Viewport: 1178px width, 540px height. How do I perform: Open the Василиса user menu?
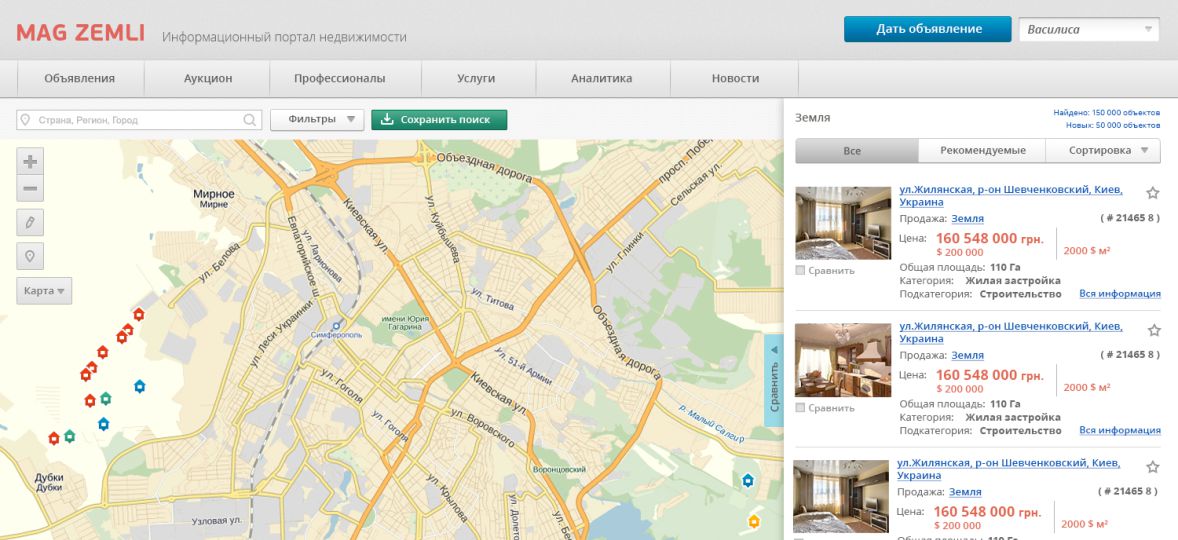(1089, 30)
